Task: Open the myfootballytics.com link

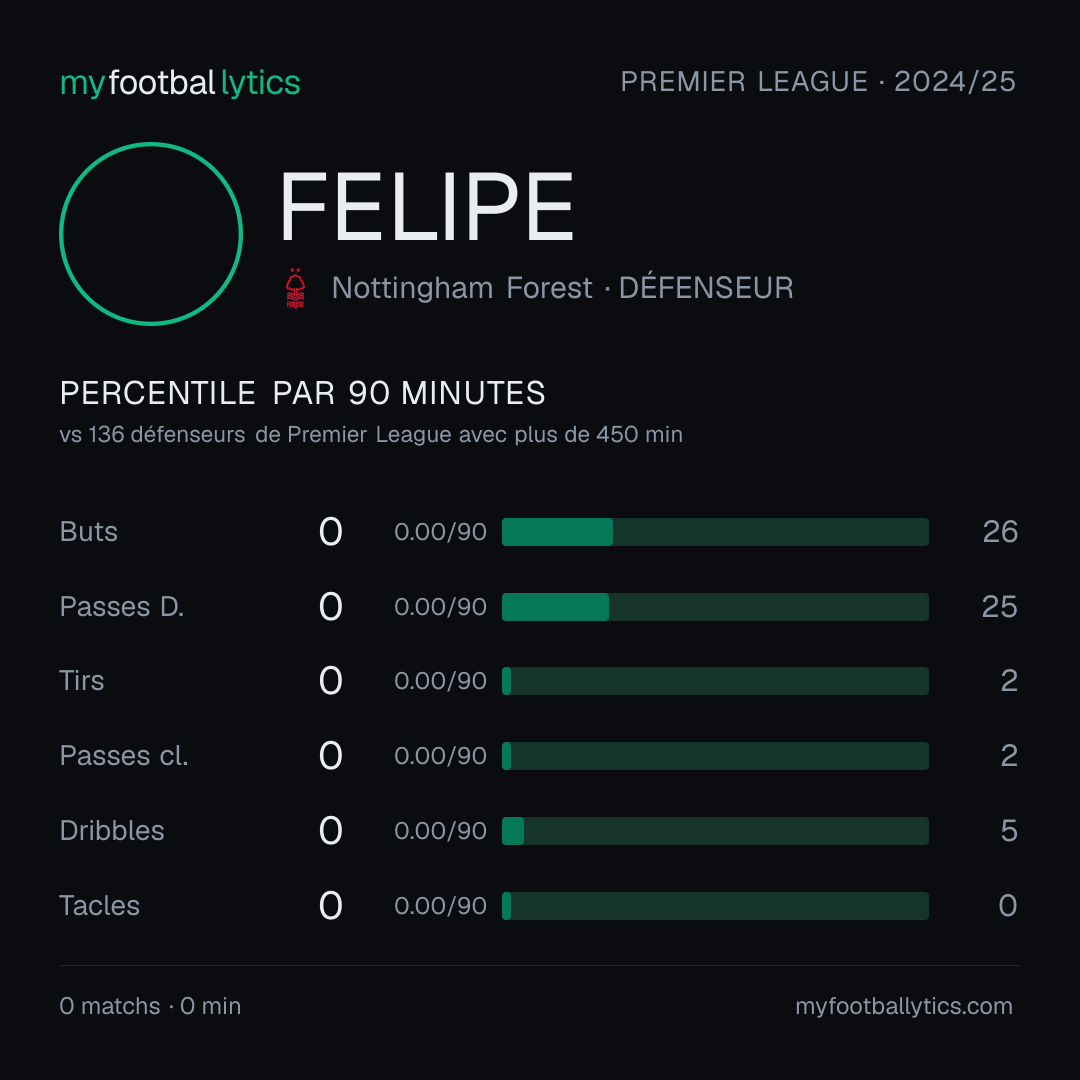Action: [x=904, y=1006]
